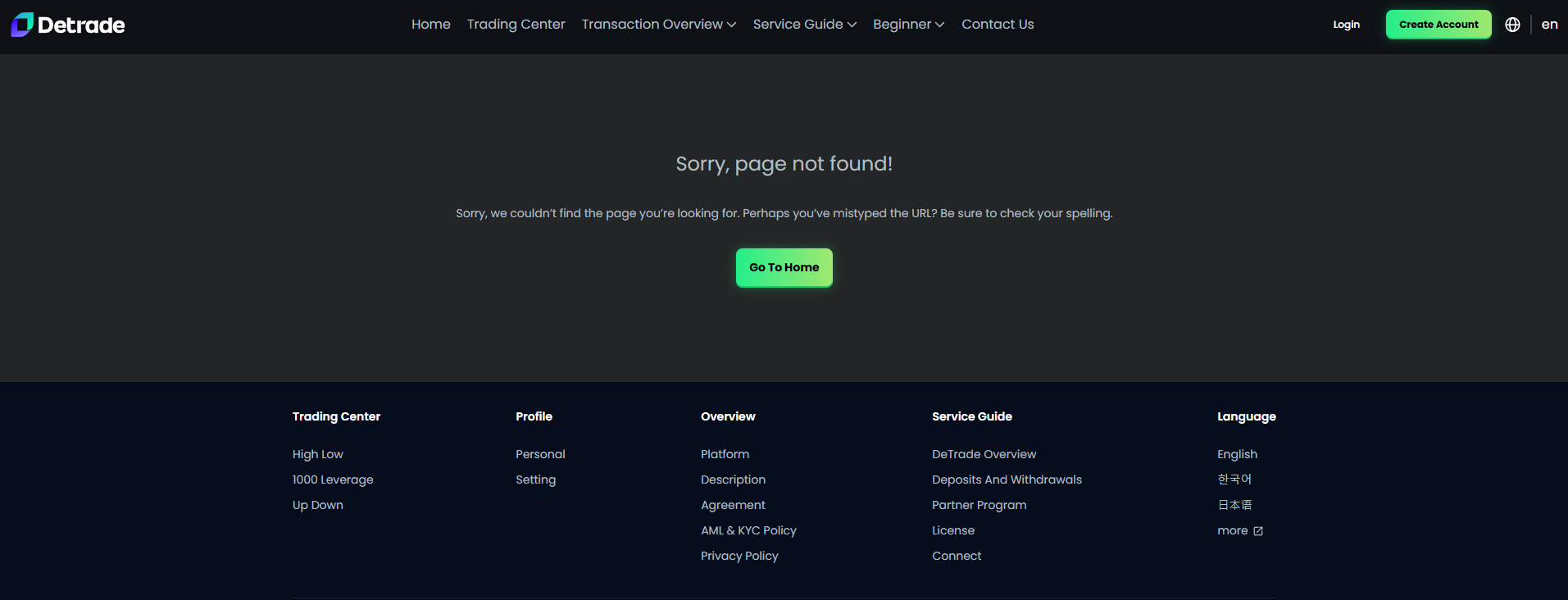
Task: Click the Login button
Action: (x=1346, y=25)
